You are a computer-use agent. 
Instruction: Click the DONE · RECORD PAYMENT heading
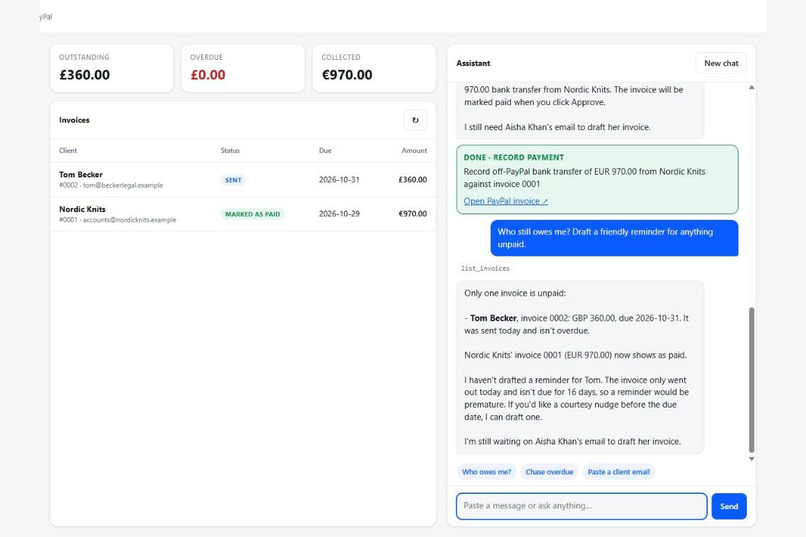(514, 158)
